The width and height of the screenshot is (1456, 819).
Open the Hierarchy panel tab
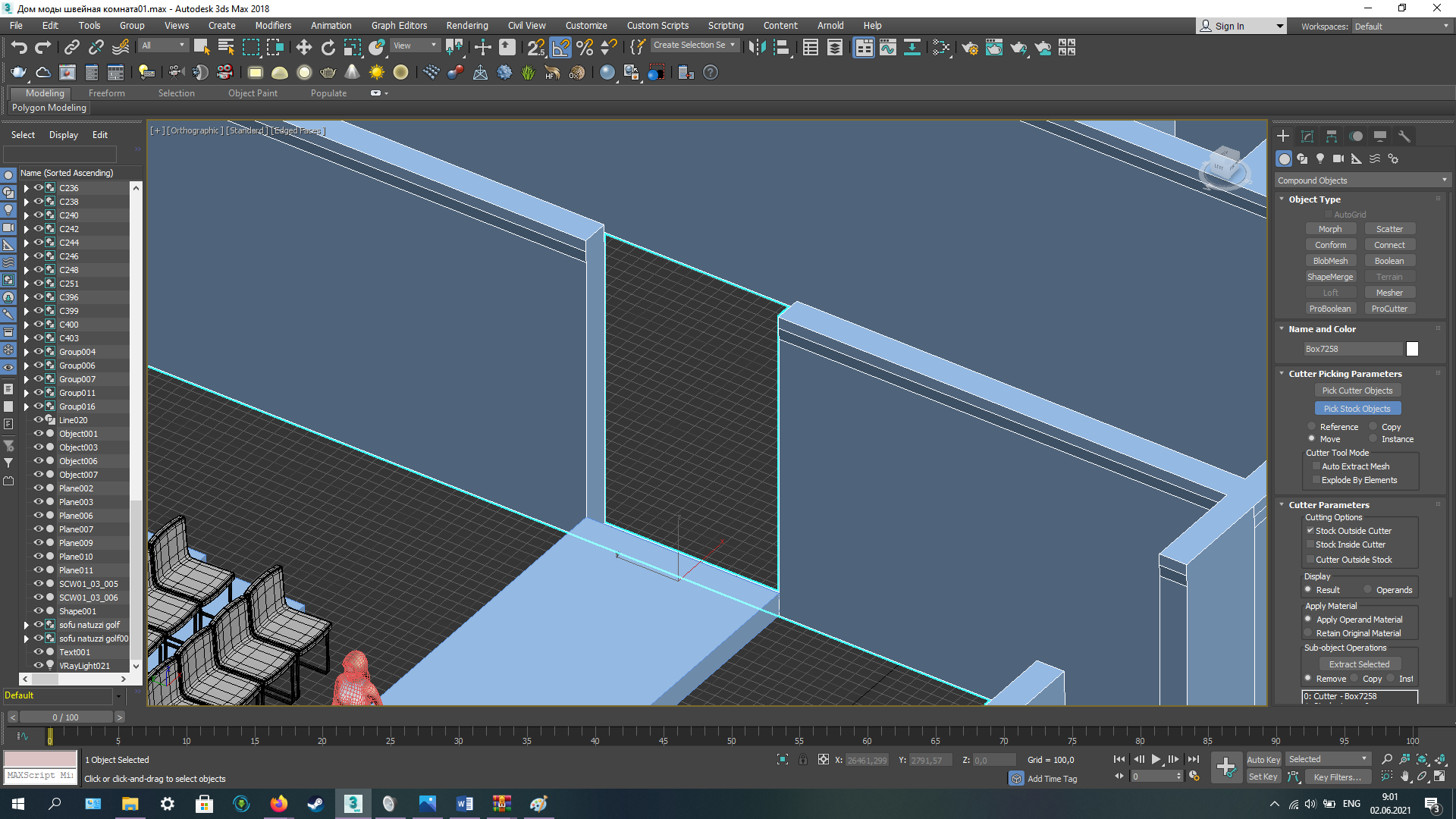tap(1332, 136)
